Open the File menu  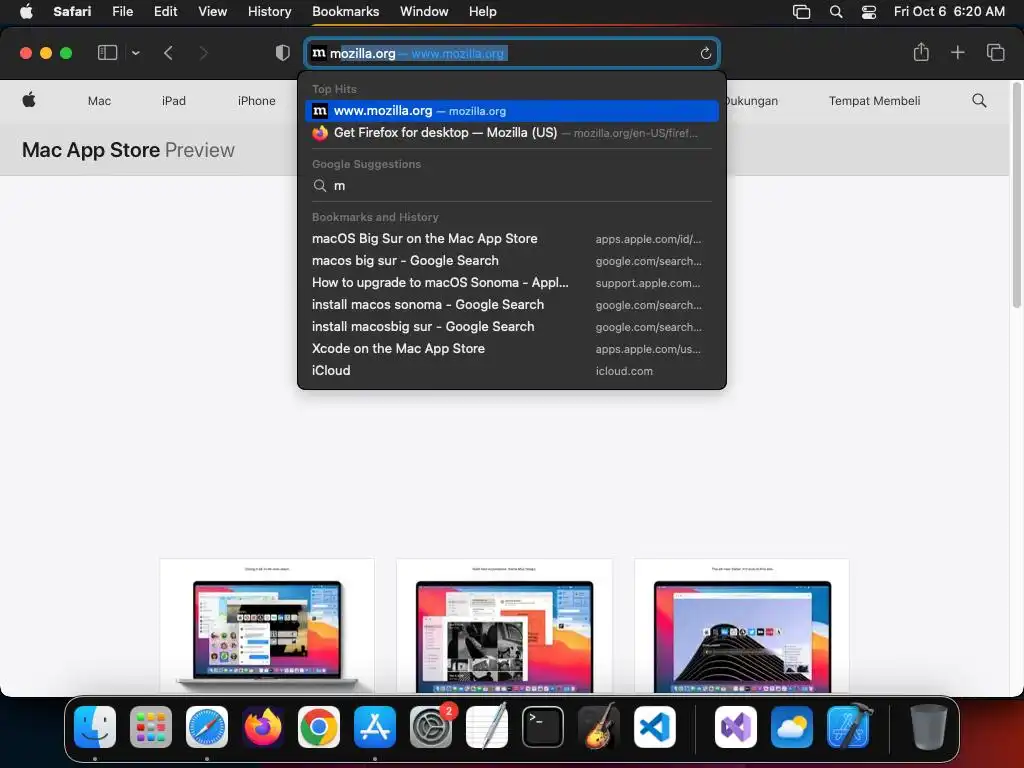122,12
